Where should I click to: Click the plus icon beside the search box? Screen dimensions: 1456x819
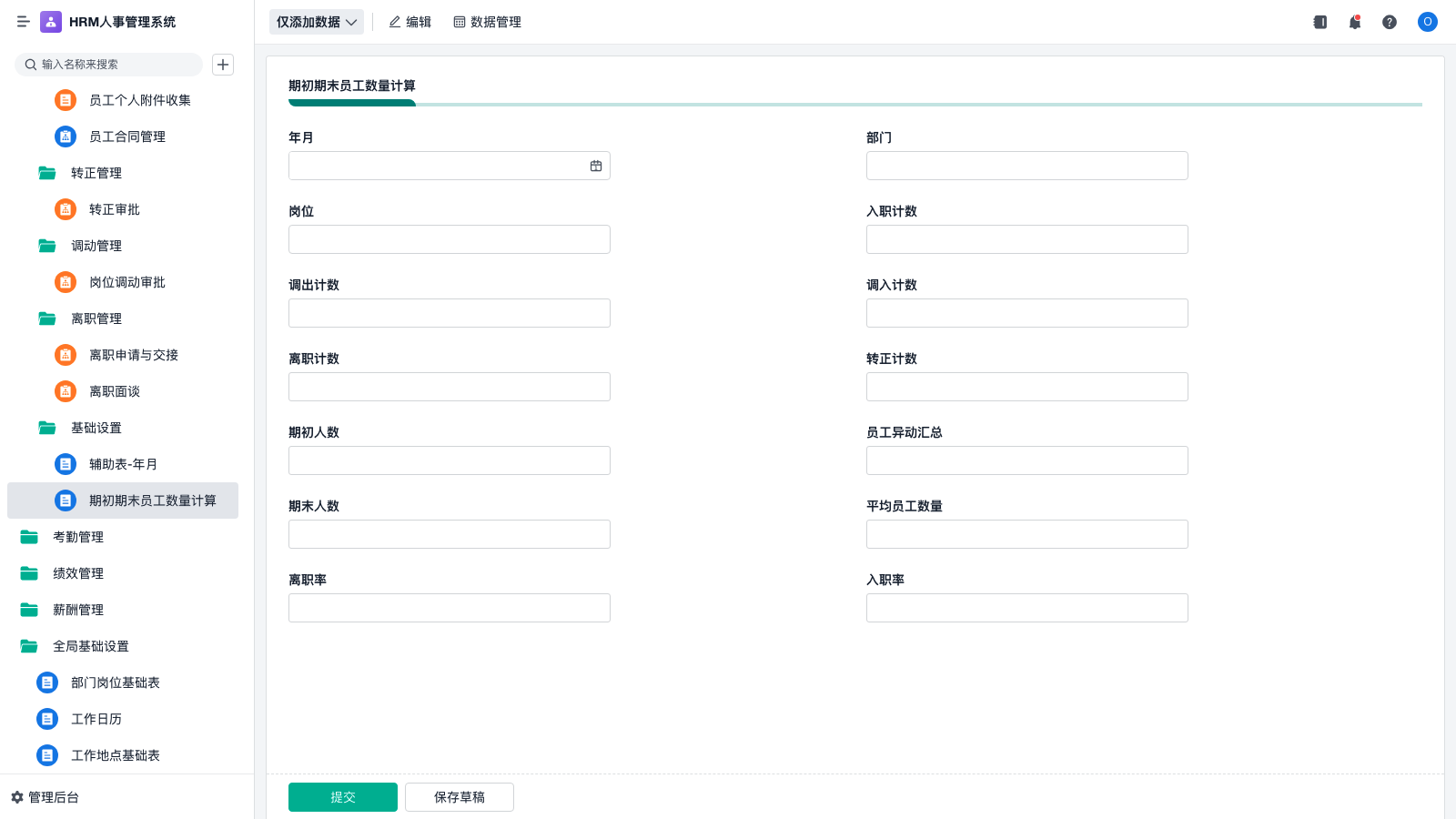[223, 65]
